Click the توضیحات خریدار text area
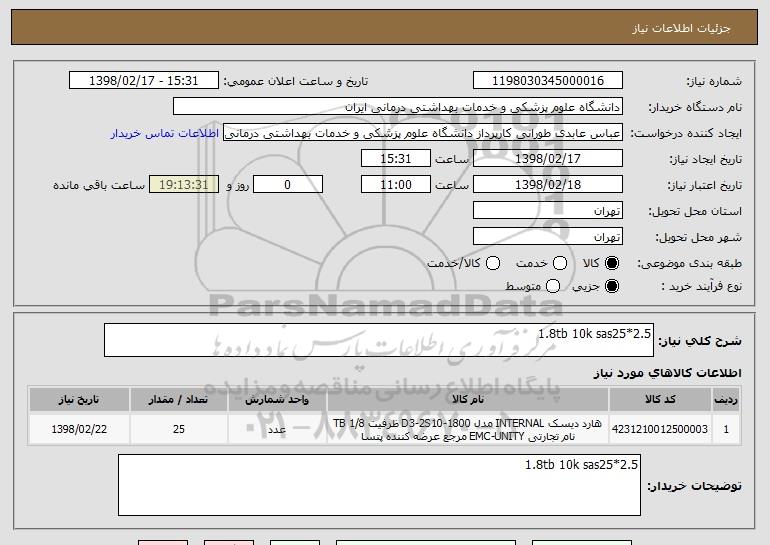 [379, 485]
